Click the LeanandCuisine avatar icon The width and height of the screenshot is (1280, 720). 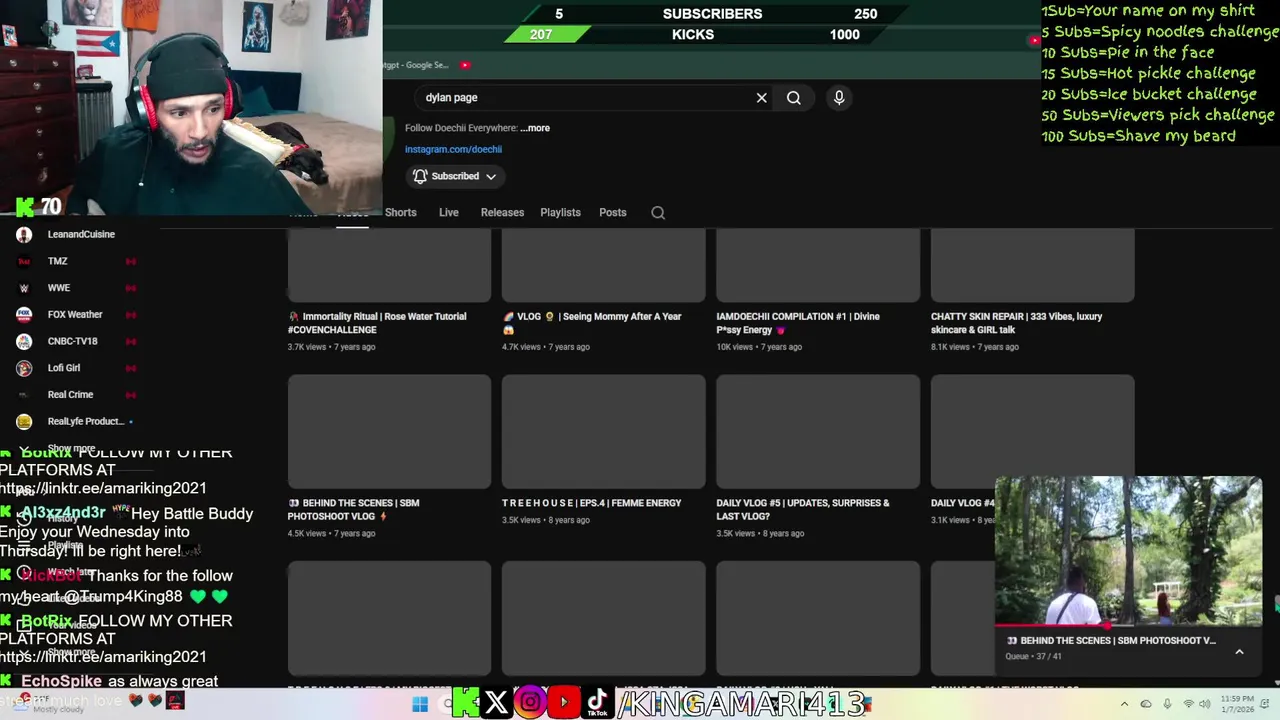click(24, 234)
